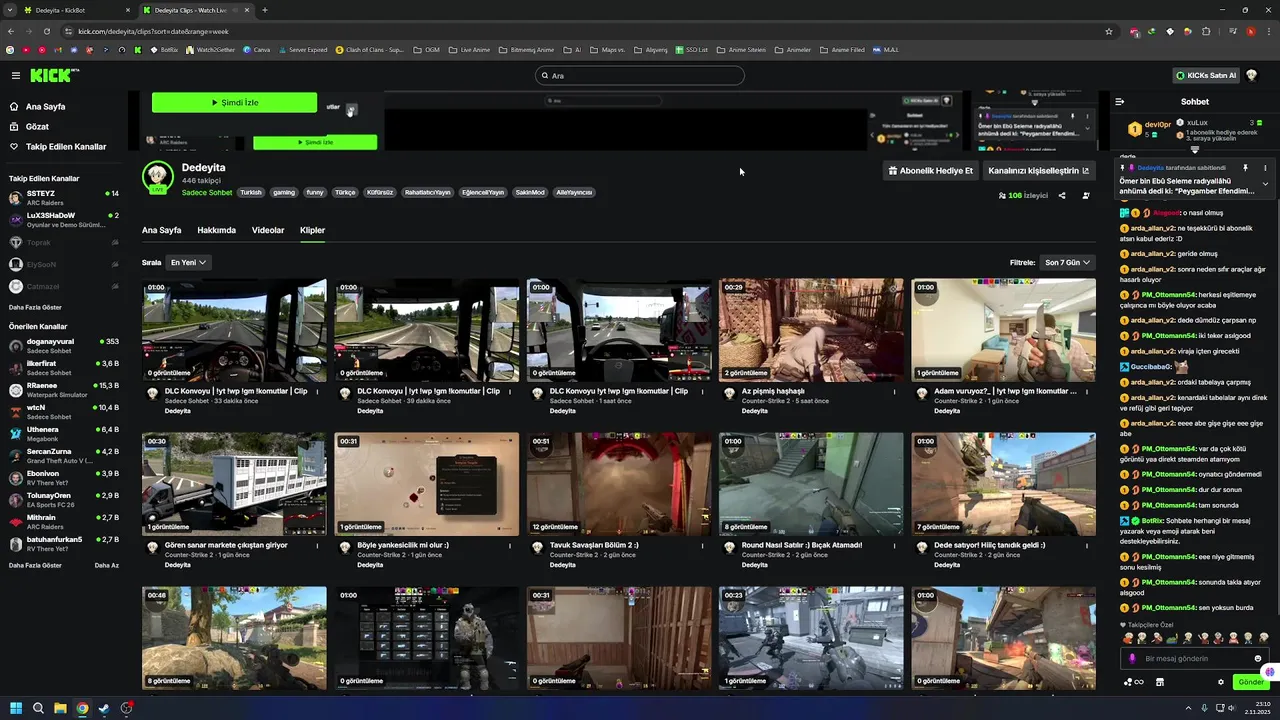Screen dimensions: 1280x720
Task: Open the En Yeni sort dropdown
Action: tap(188, 262)
